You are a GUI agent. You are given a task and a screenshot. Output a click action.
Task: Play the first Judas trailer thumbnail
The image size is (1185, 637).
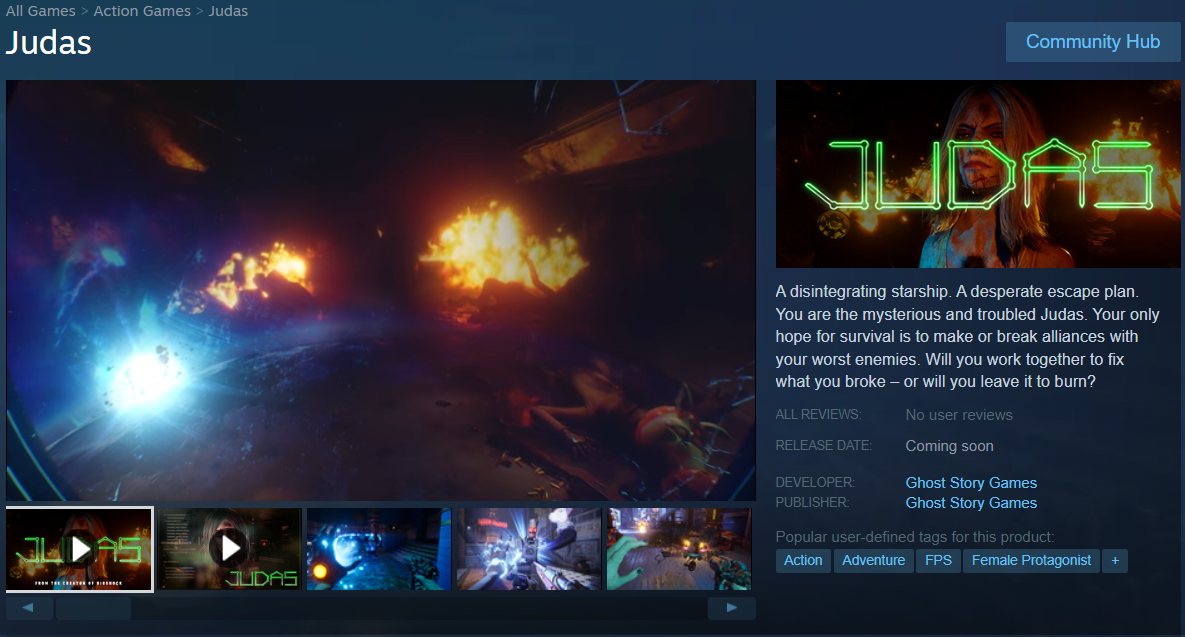pos(79,549)
